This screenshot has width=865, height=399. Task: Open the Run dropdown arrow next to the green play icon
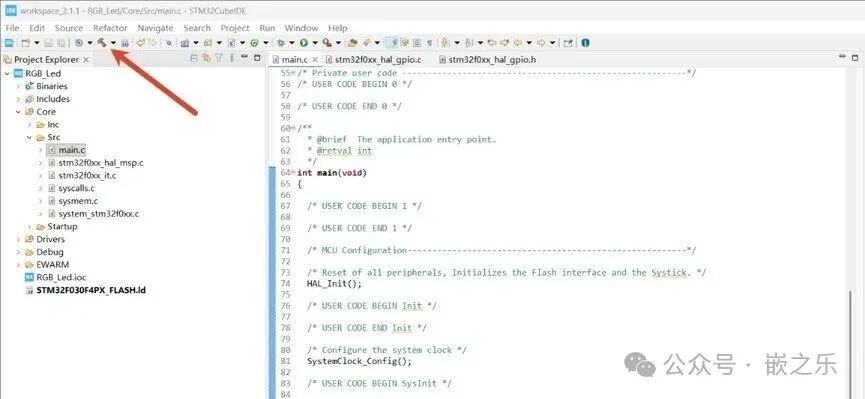click(x=315, y=42)
